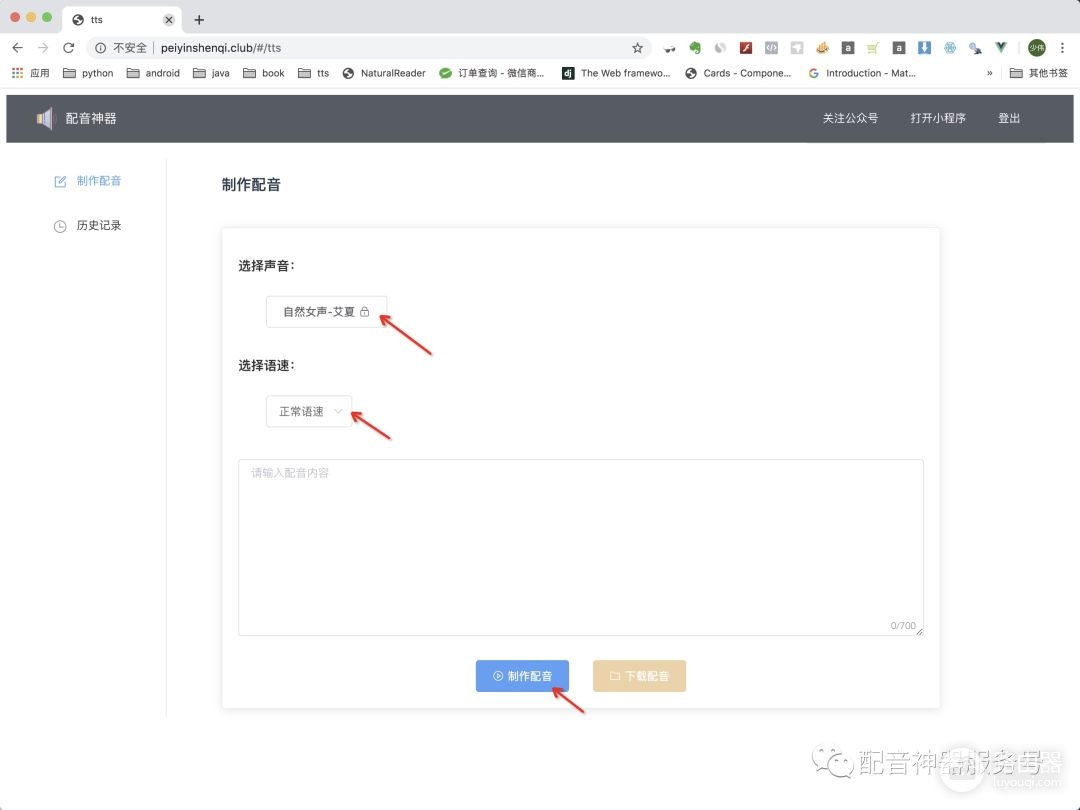Show more bookmarks with the double chevron
Screen dimensions: 1080x810
coord(990,73)
